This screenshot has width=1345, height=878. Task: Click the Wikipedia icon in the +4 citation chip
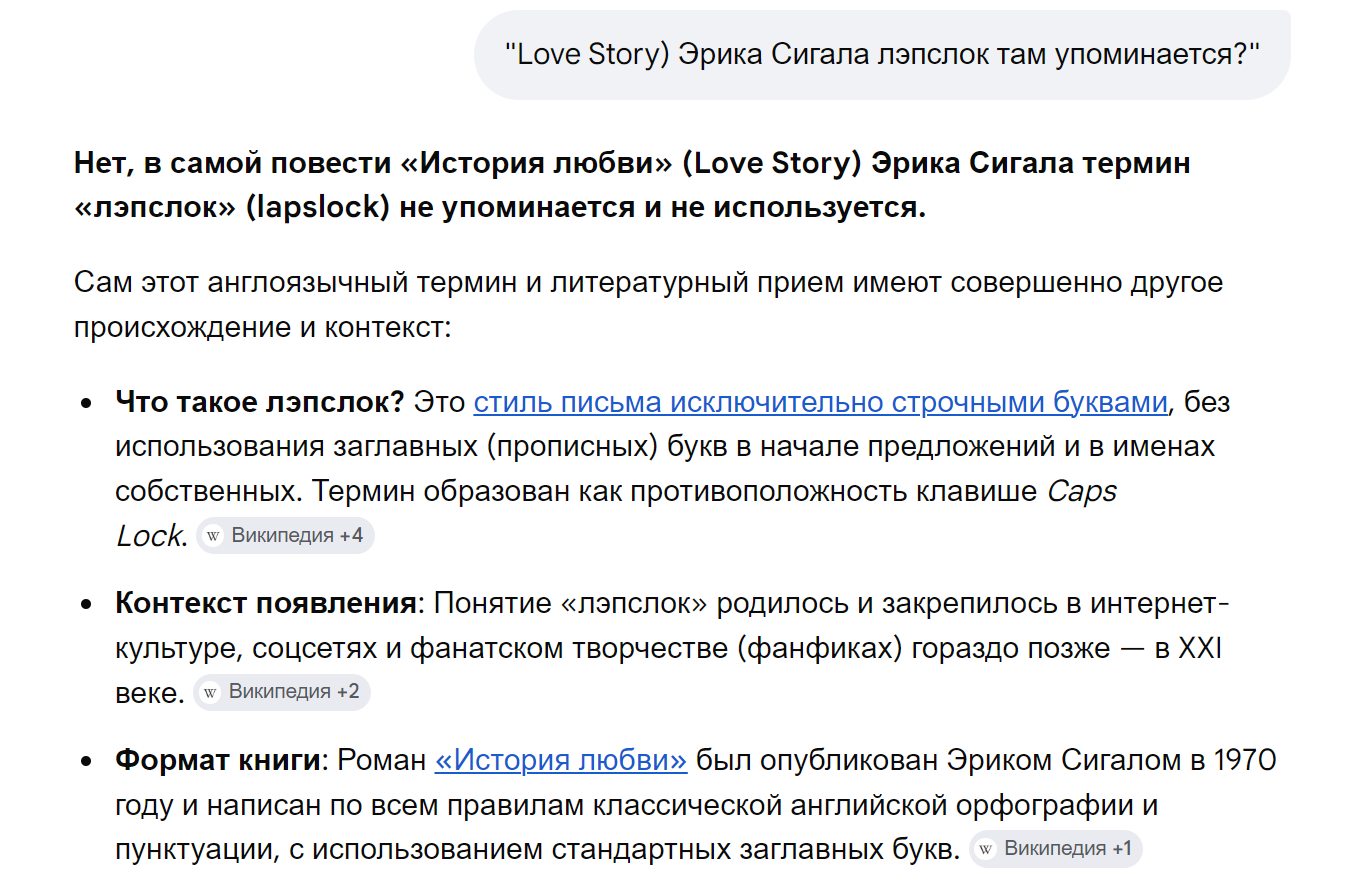pos(213,535)
